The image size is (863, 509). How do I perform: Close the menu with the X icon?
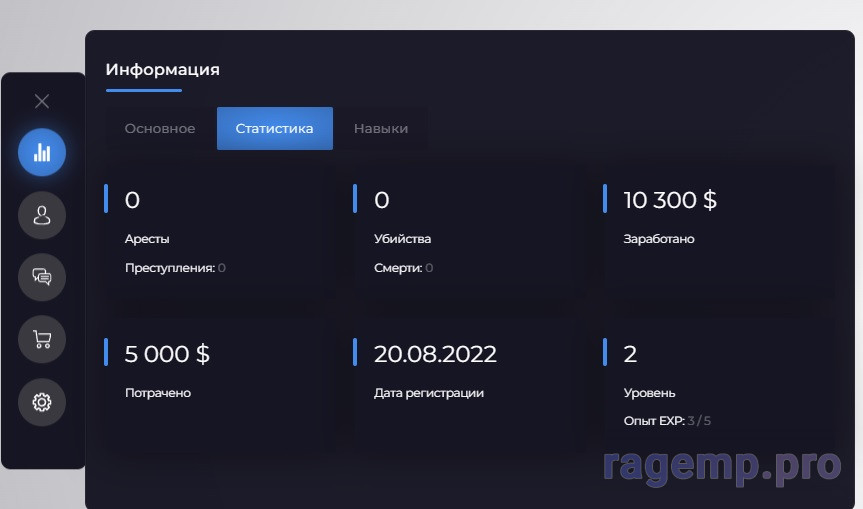(42, 101)
